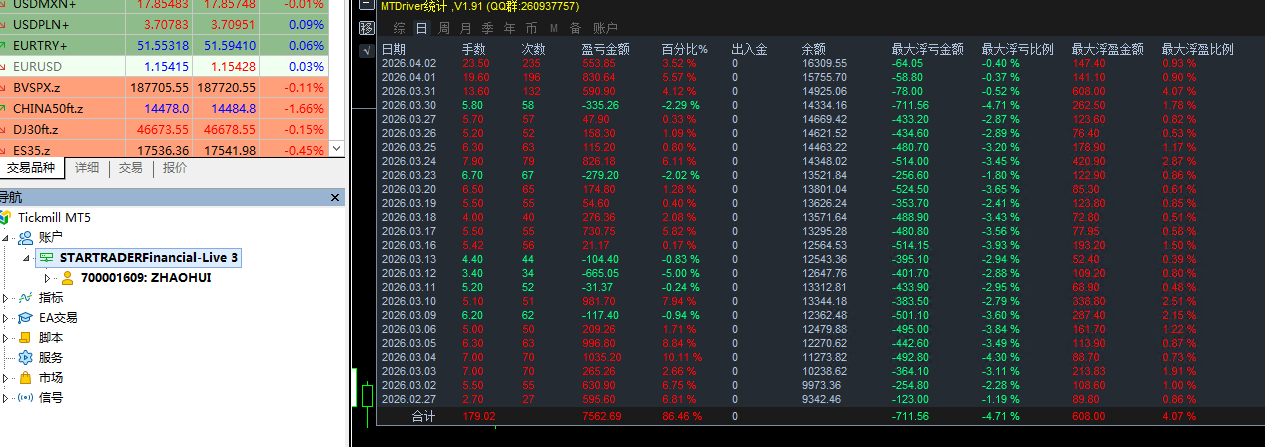Click the 指标 indicators chart icon
1265x447 pixels.
pos(26,297)
